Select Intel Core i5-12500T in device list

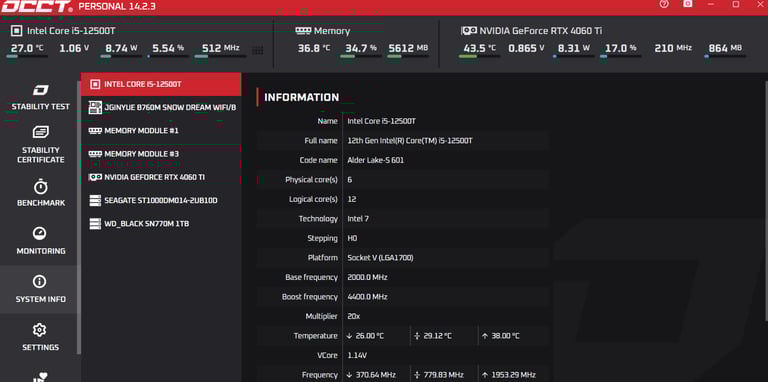click(161, 84)
